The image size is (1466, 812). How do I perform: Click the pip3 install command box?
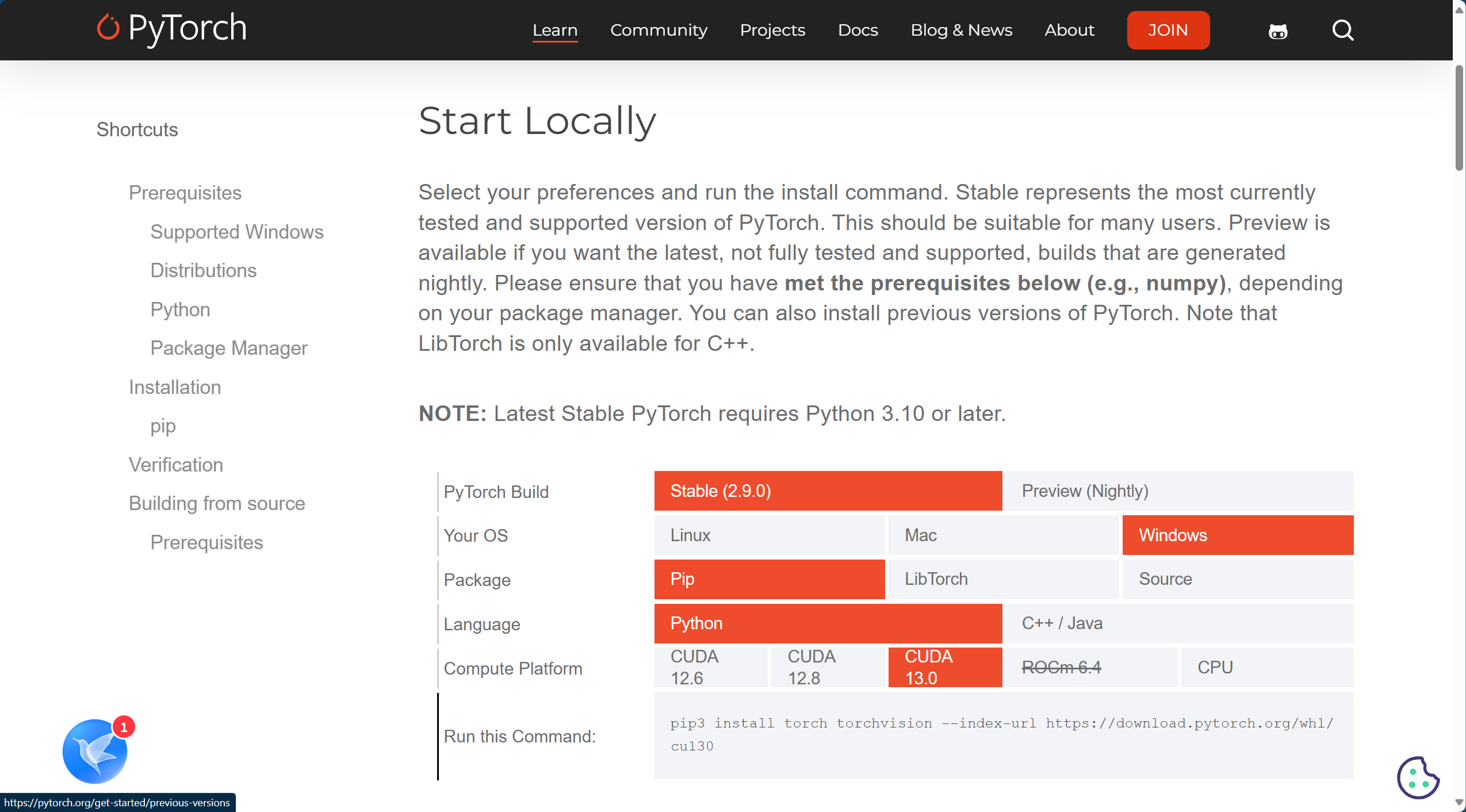pos(1003,735)
